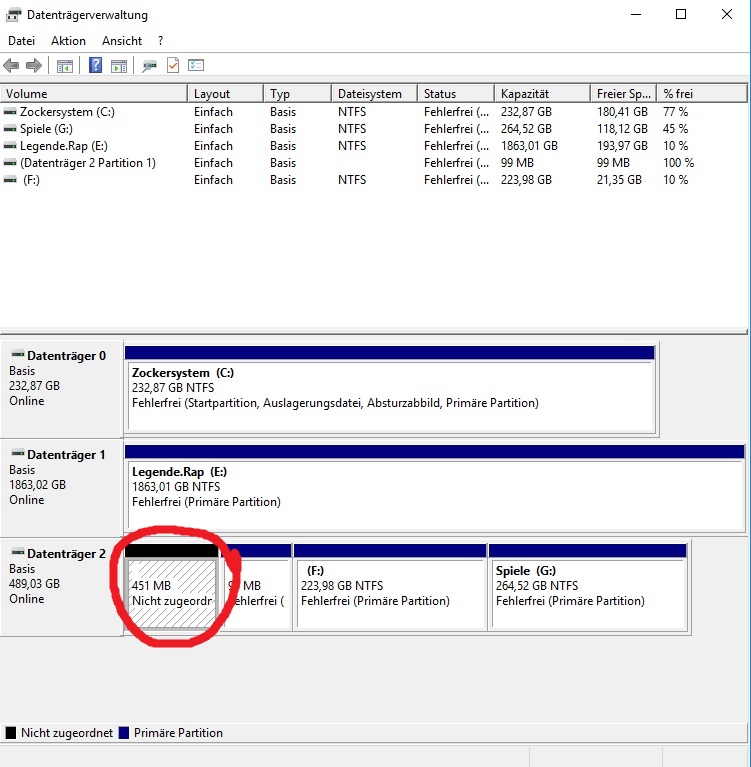Click the drive icon beside Spiele (G:) row

(x=10, y=129)
